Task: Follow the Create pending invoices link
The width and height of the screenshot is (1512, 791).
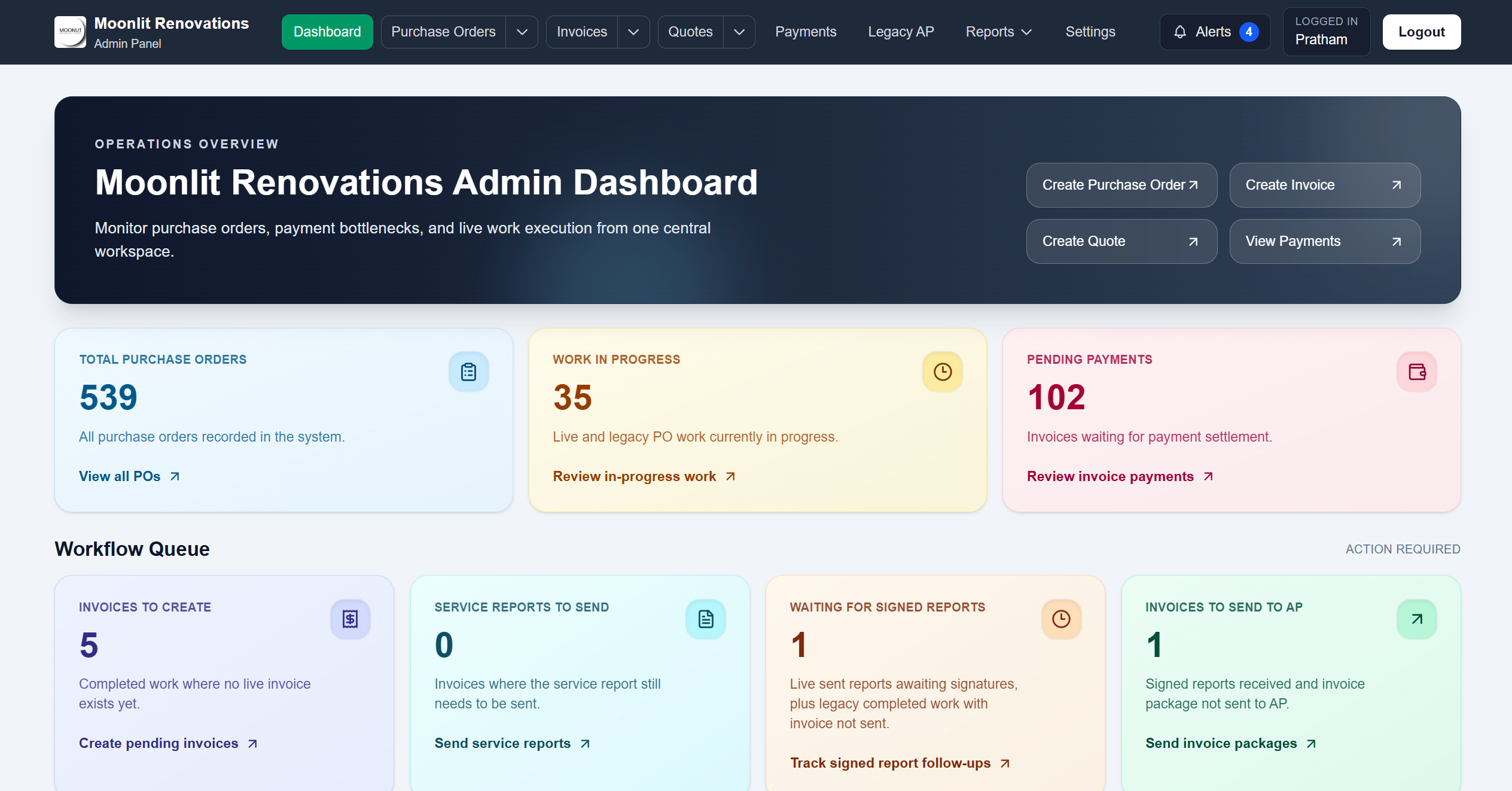Action: (168, 743)
